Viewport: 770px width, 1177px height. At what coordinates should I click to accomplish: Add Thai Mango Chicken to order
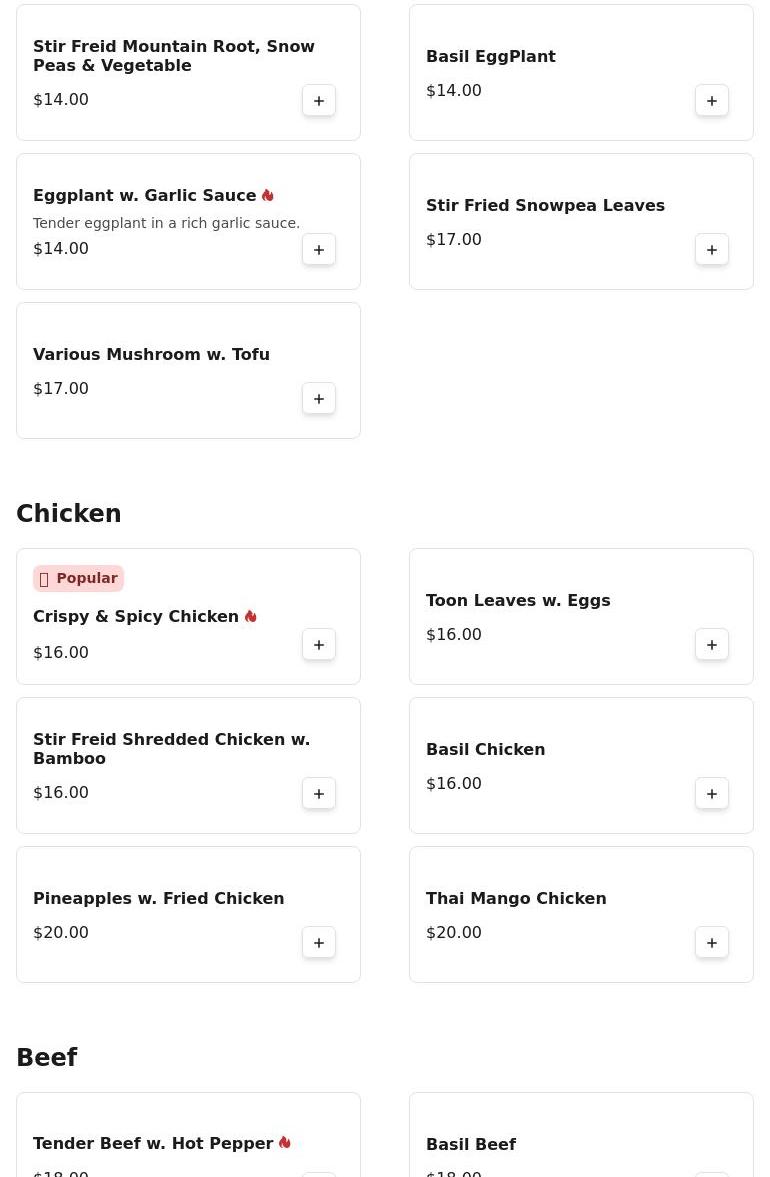pos(711,943)
